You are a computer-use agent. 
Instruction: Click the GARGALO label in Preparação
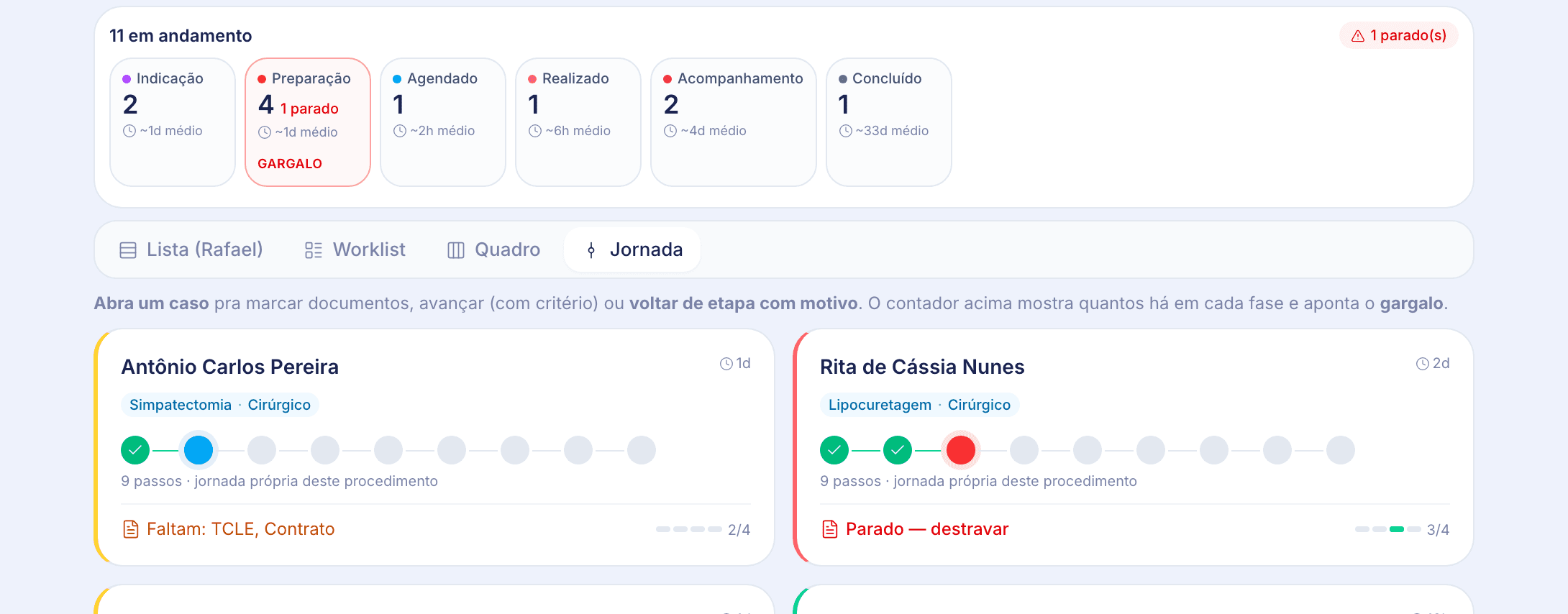290,164
